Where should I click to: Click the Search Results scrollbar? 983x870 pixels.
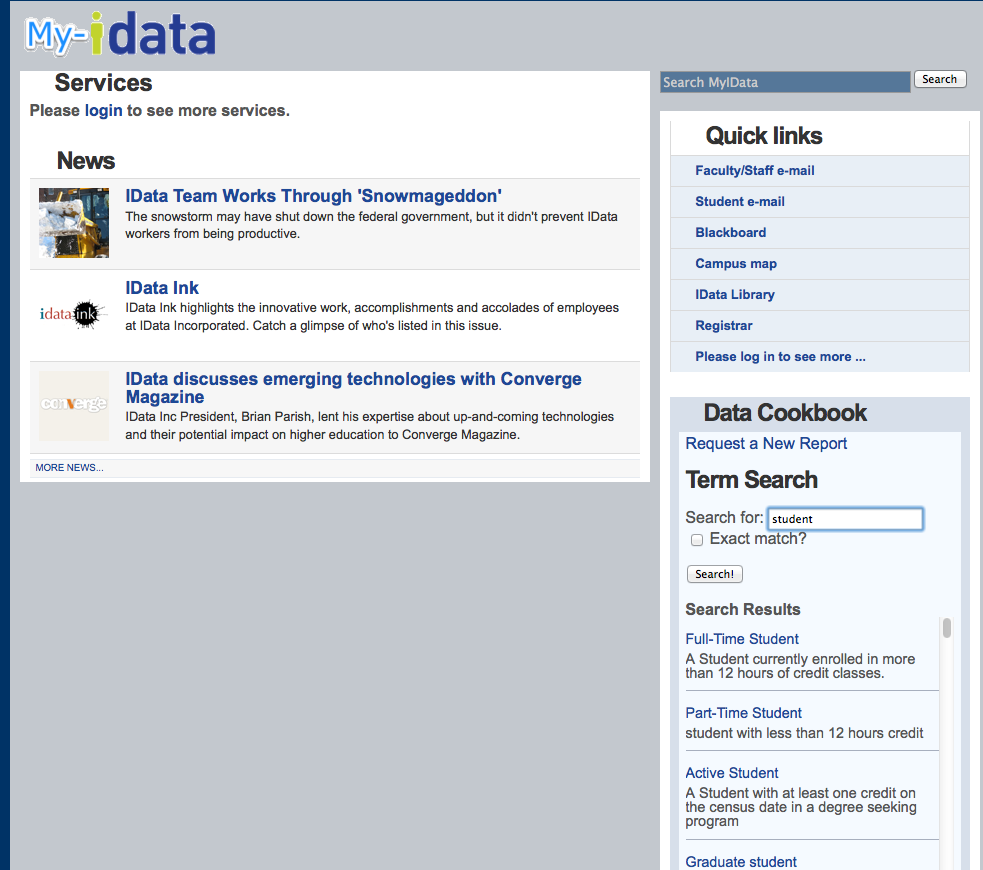(947, 628)
